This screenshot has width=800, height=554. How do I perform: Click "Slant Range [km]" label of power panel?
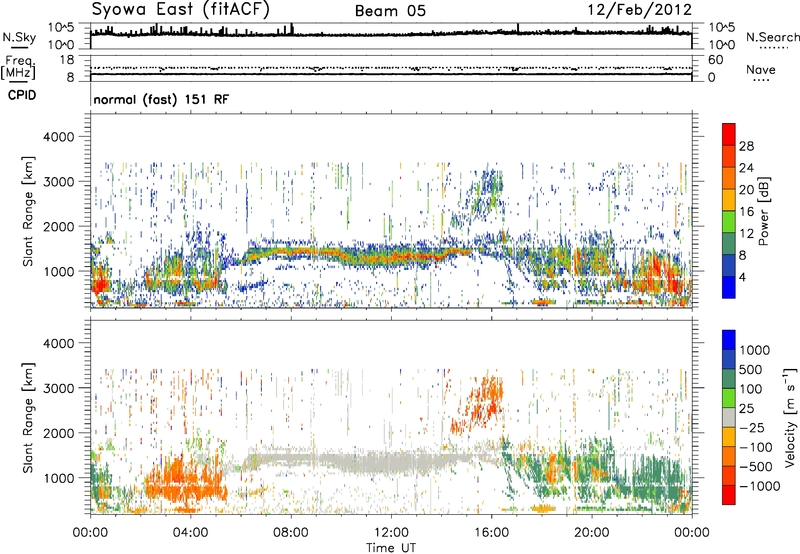coord(28,211)
